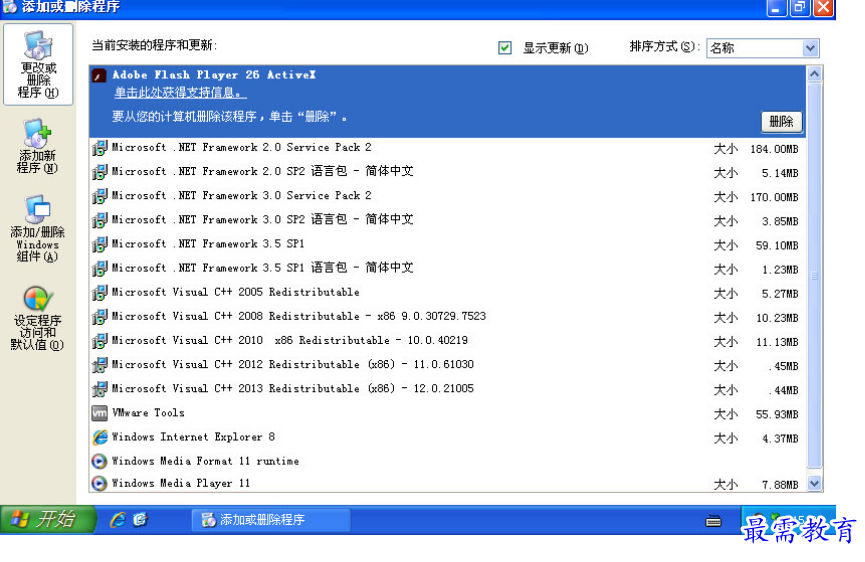The width and height of the screenshot is (865, 562).
Task: Click icon for .NET Framework 3.5 SP1 entry
Action: [99, 244]
